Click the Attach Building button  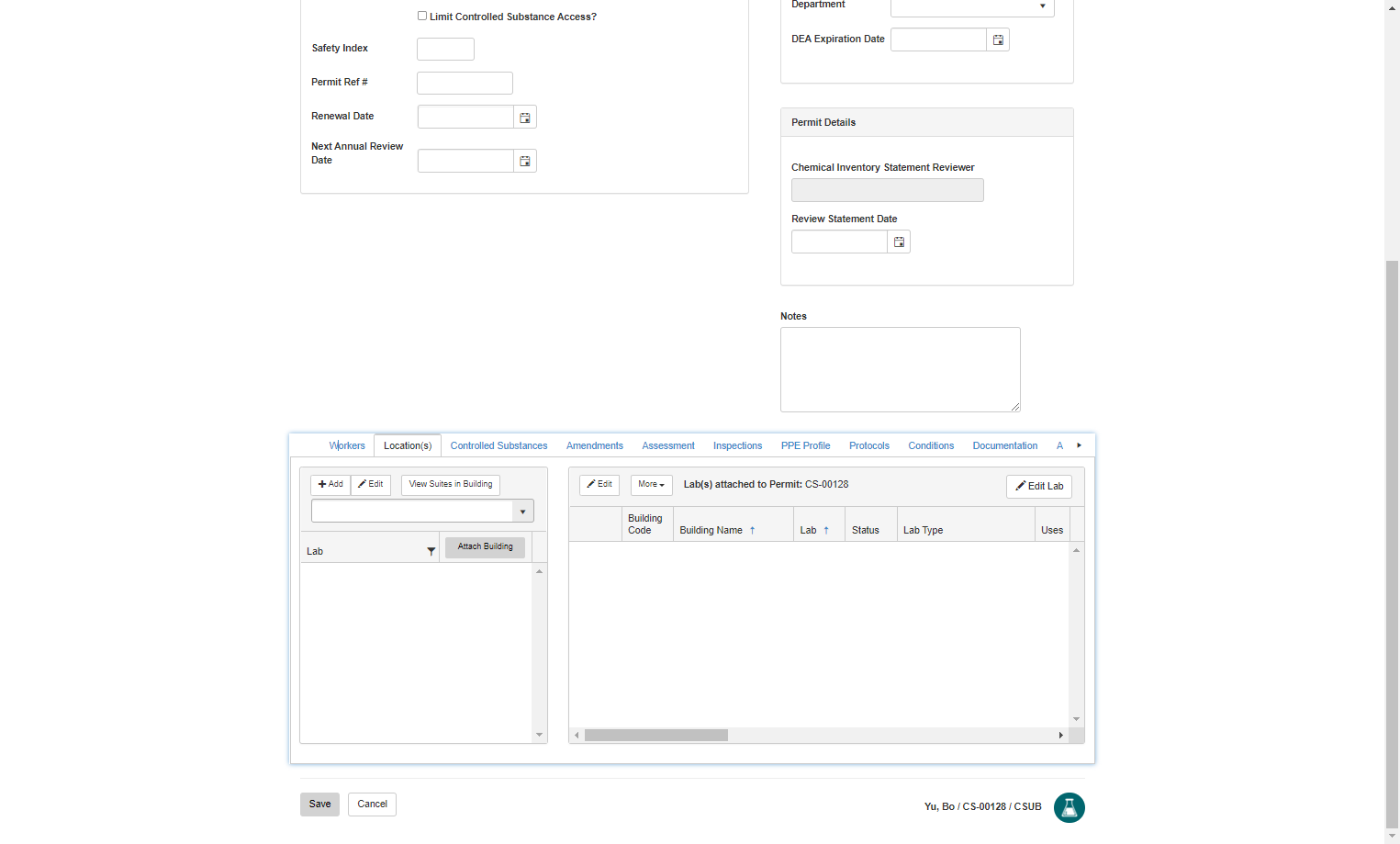click(x=485, y=547)
